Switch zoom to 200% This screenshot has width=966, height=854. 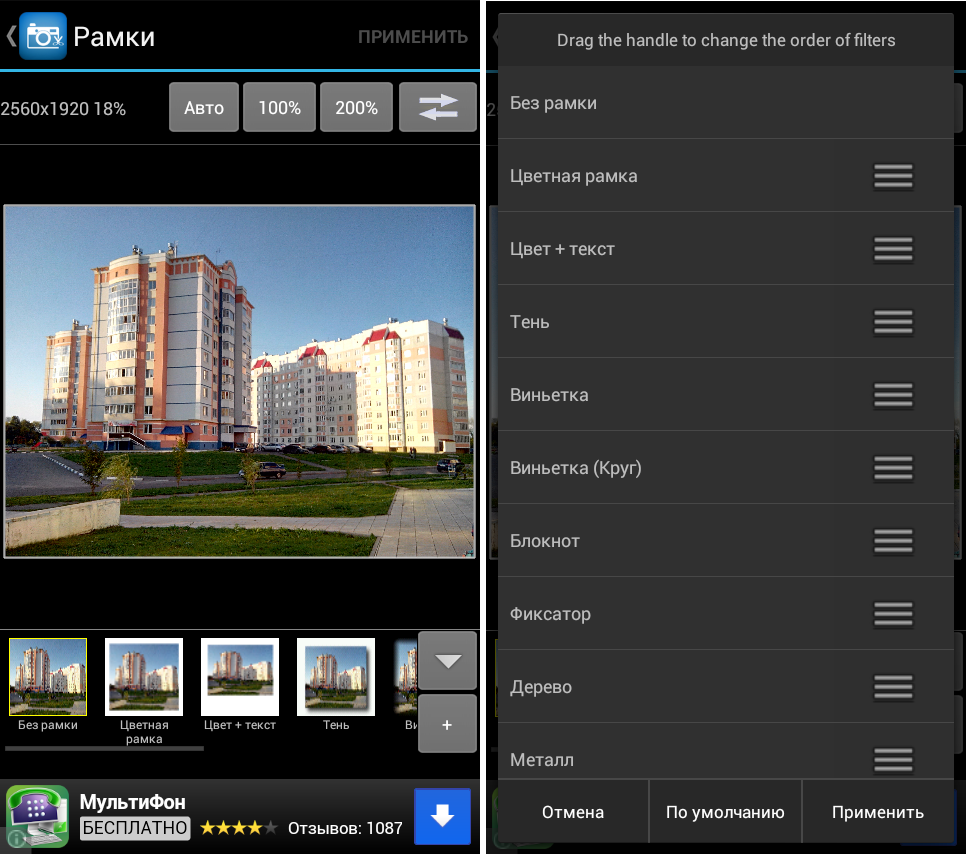click(x=356, y=108)
